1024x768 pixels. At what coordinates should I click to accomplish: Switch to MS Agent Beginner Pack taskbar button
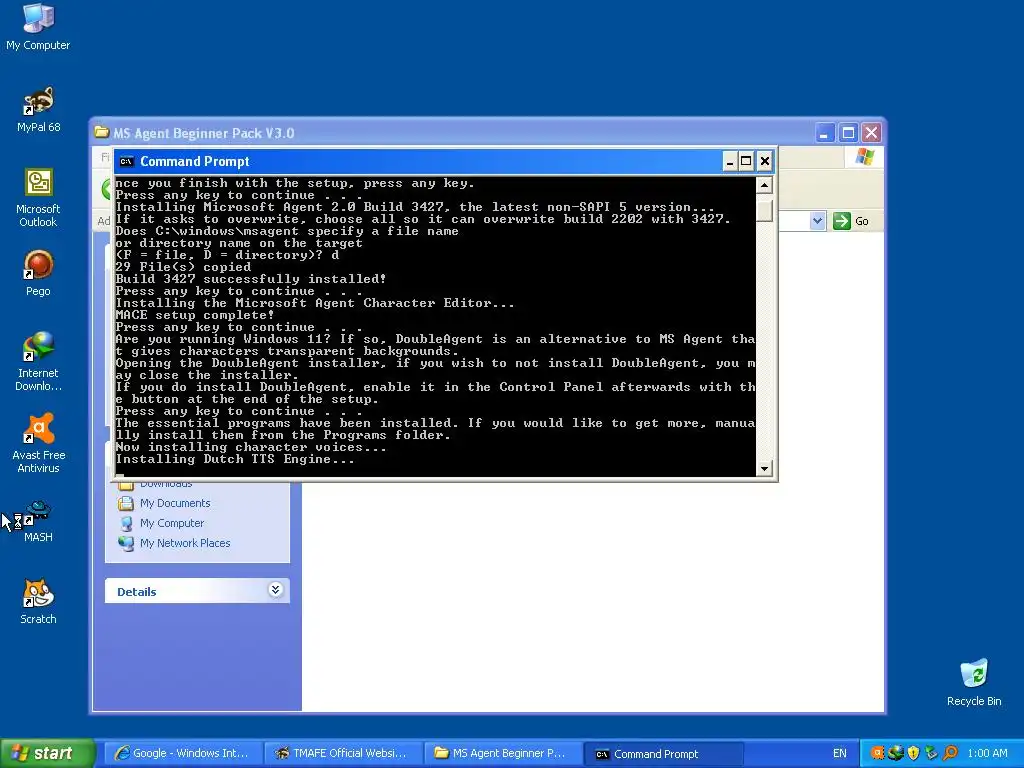(x=502, y=754)
